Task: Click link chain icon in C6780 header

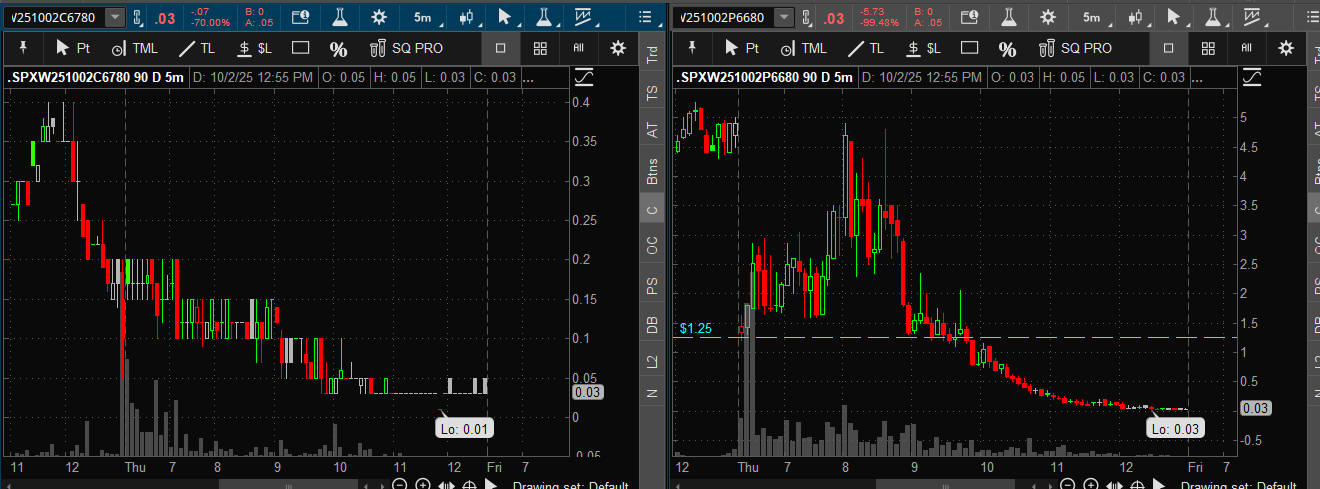Action: point(139,17)
